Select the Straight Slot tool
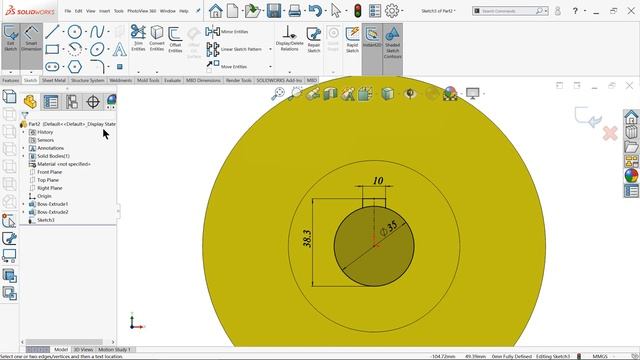This screenshot has height=360, width=640. [52, 67]
